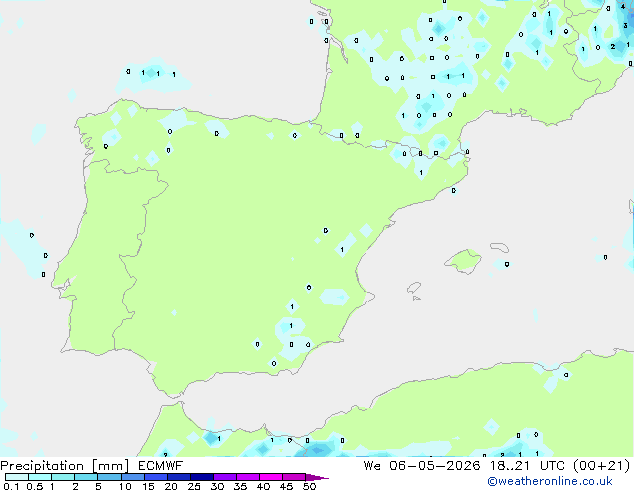
Task: Click the 'Precipitation' title text
Action: click(x=42, y=466)
